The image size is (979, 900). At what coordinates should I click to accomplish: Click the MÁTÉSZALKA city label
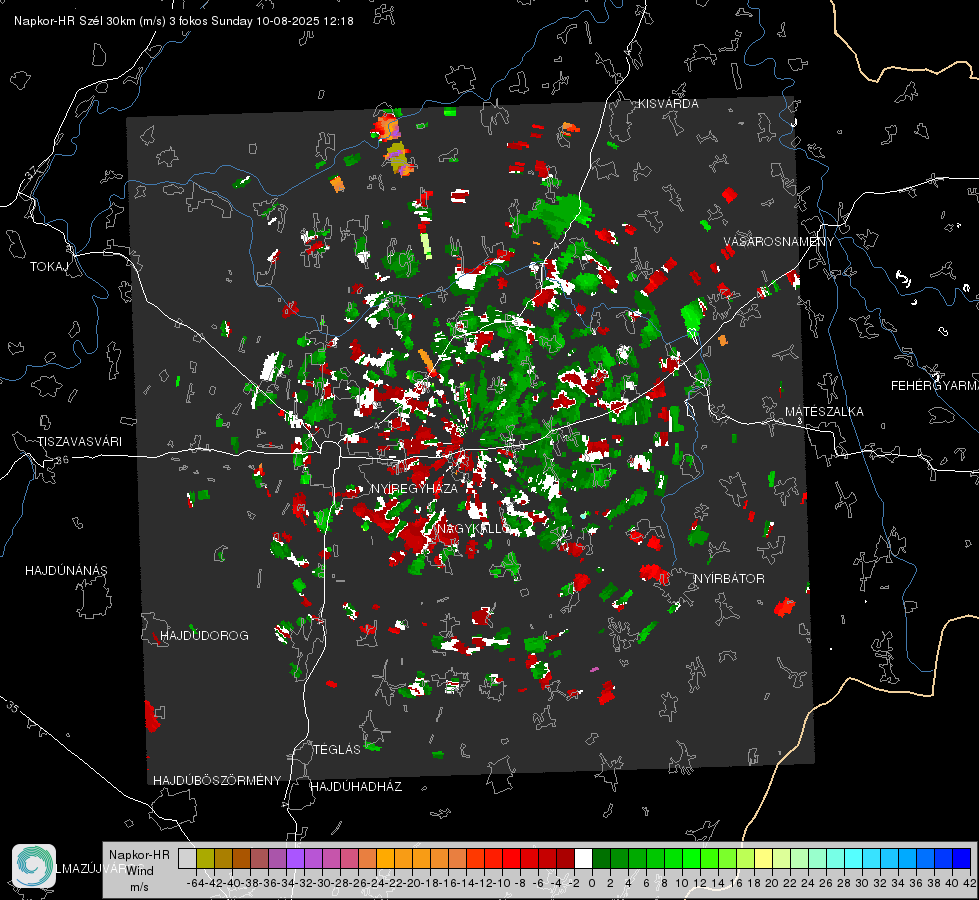coord(824,412)
